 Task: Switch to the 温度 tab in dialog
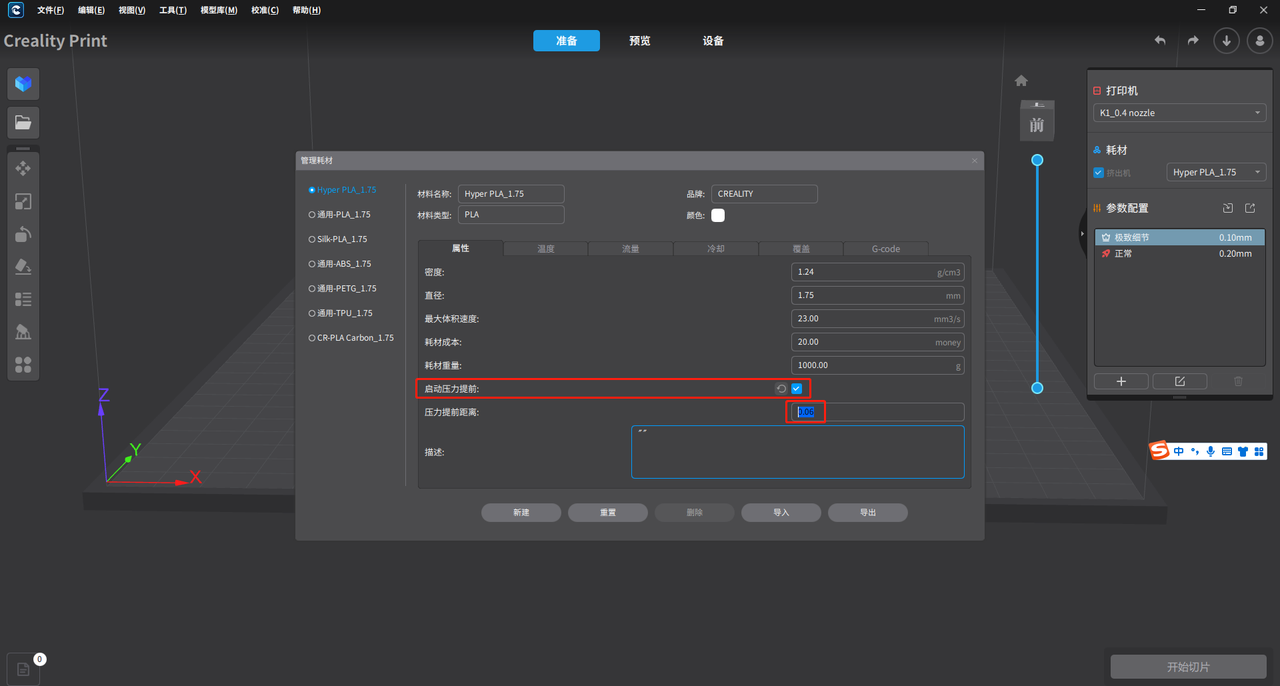(546, 248)
